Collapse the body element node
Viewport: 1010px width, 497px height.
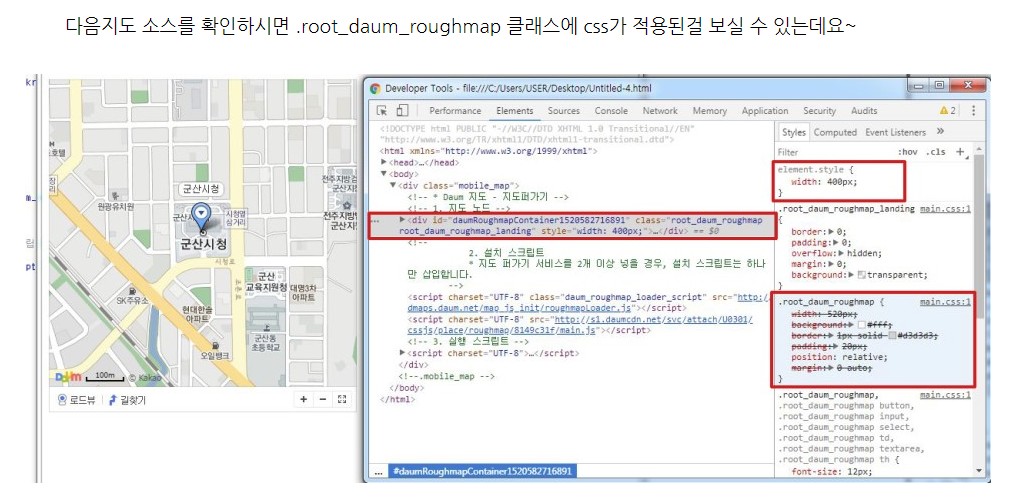pos(385,174)
